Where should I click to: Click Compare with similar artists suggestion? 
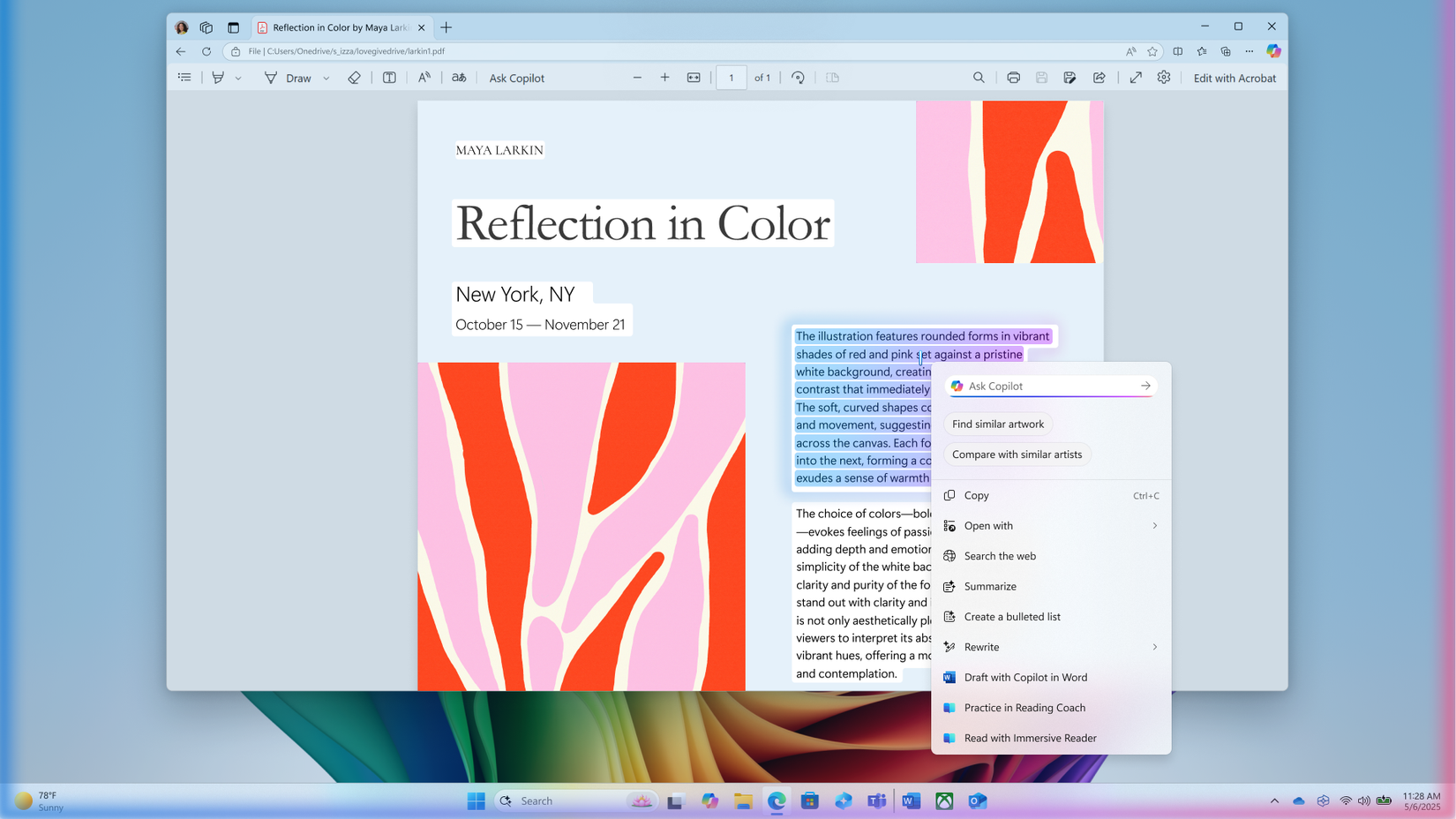[1017, 455]
